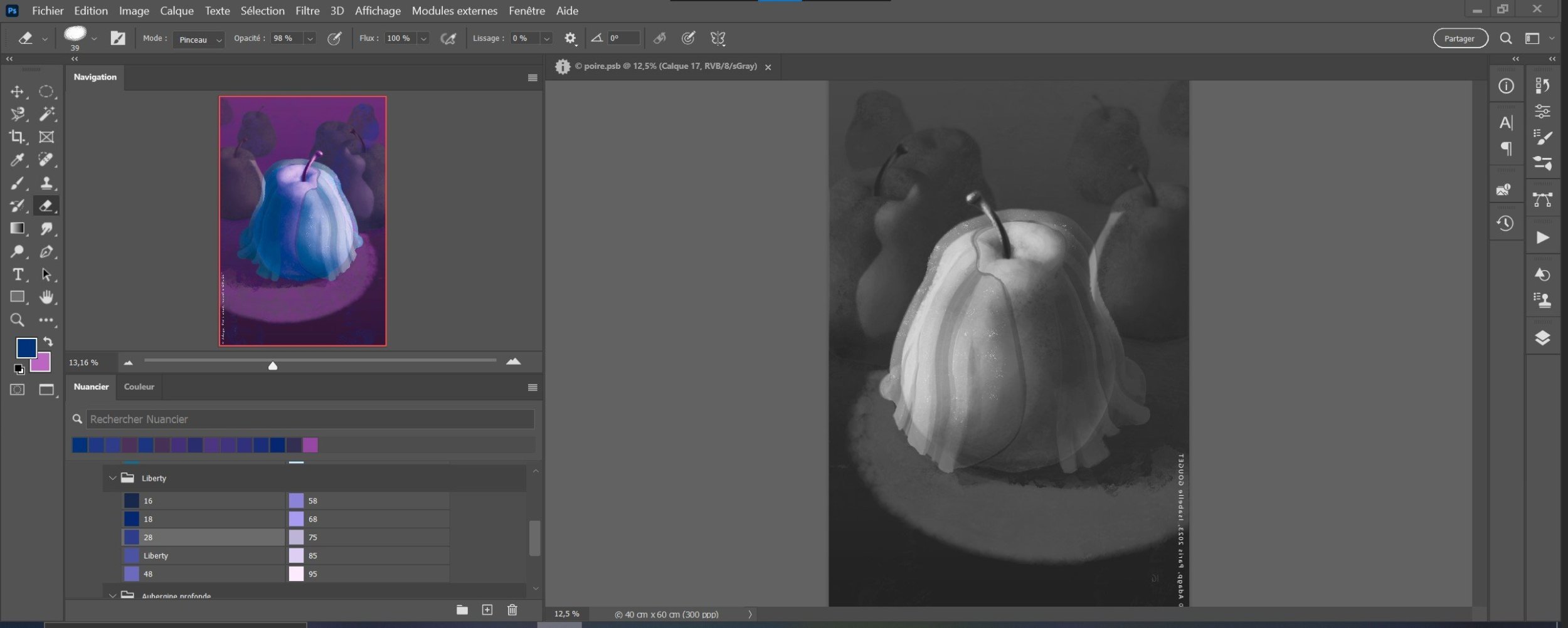This screenshot has height=628, width=1568.
Task: Open the eraser Mode dropdown Pinceau
Action: [x=199, y=39]
